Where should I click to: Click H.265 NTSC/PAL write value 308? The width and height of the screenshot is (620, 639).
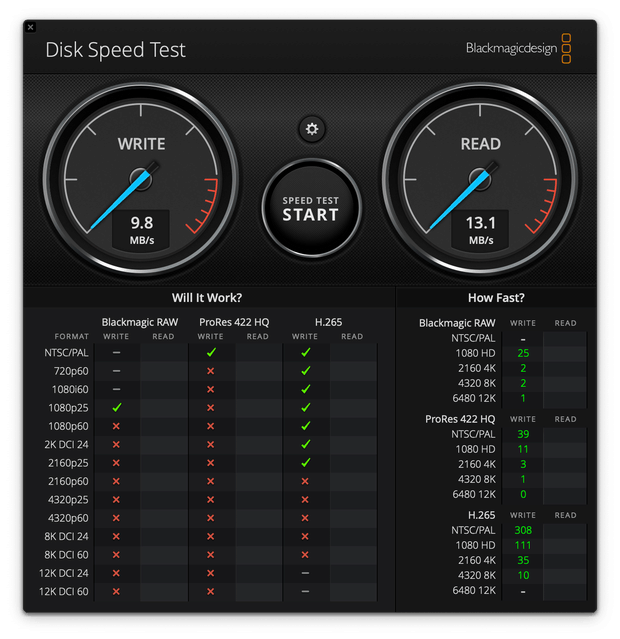[523, 530]
